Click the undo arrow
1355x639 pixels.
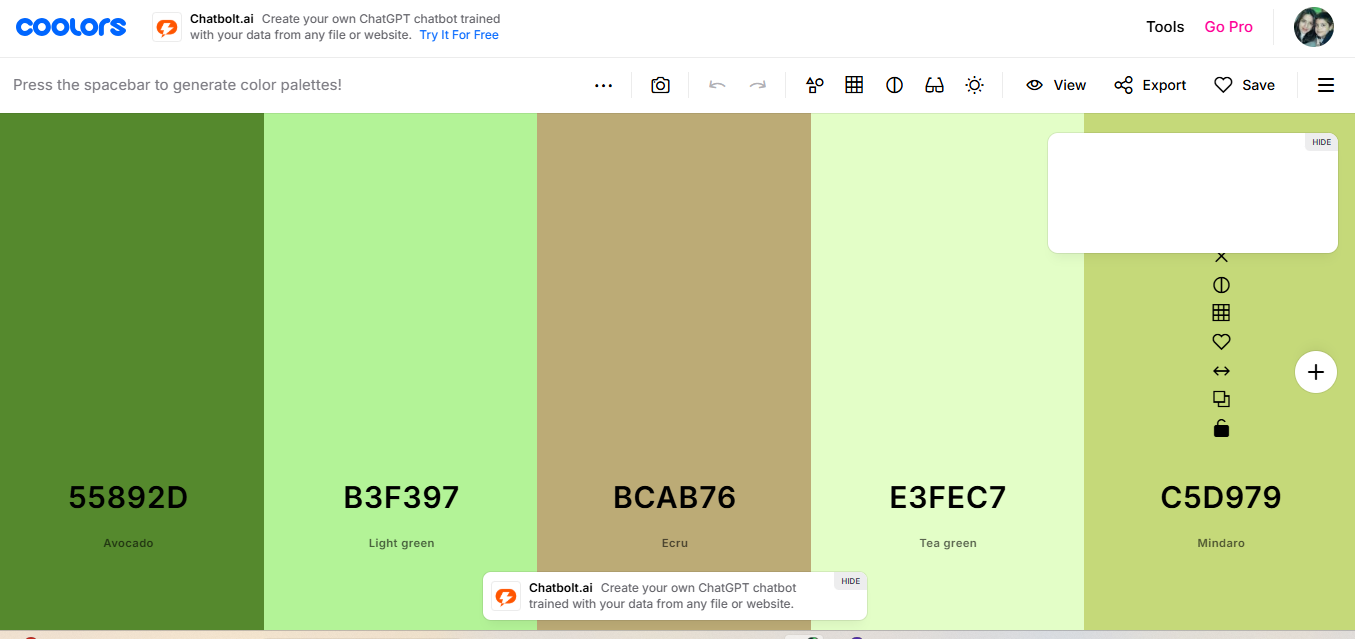[x=717, y=85]
